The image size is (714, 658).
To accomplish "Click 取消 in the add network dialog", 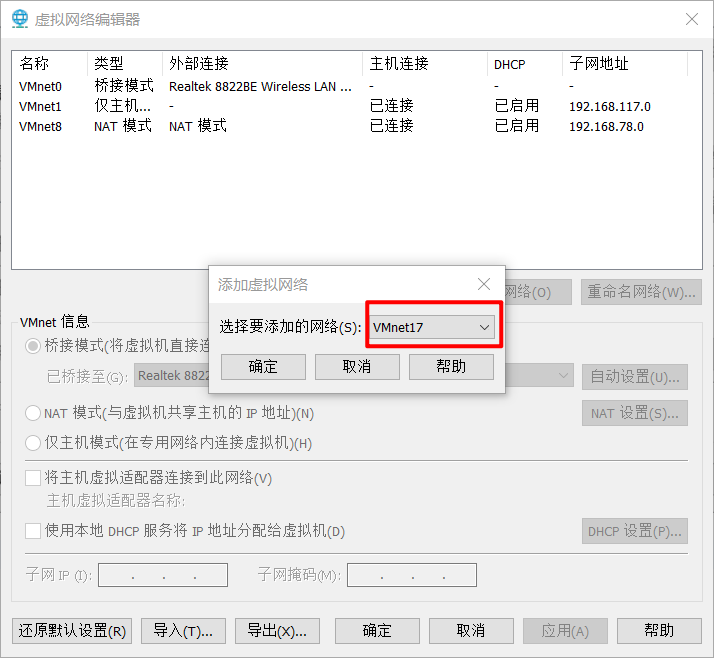I will (x=357, y=367).
